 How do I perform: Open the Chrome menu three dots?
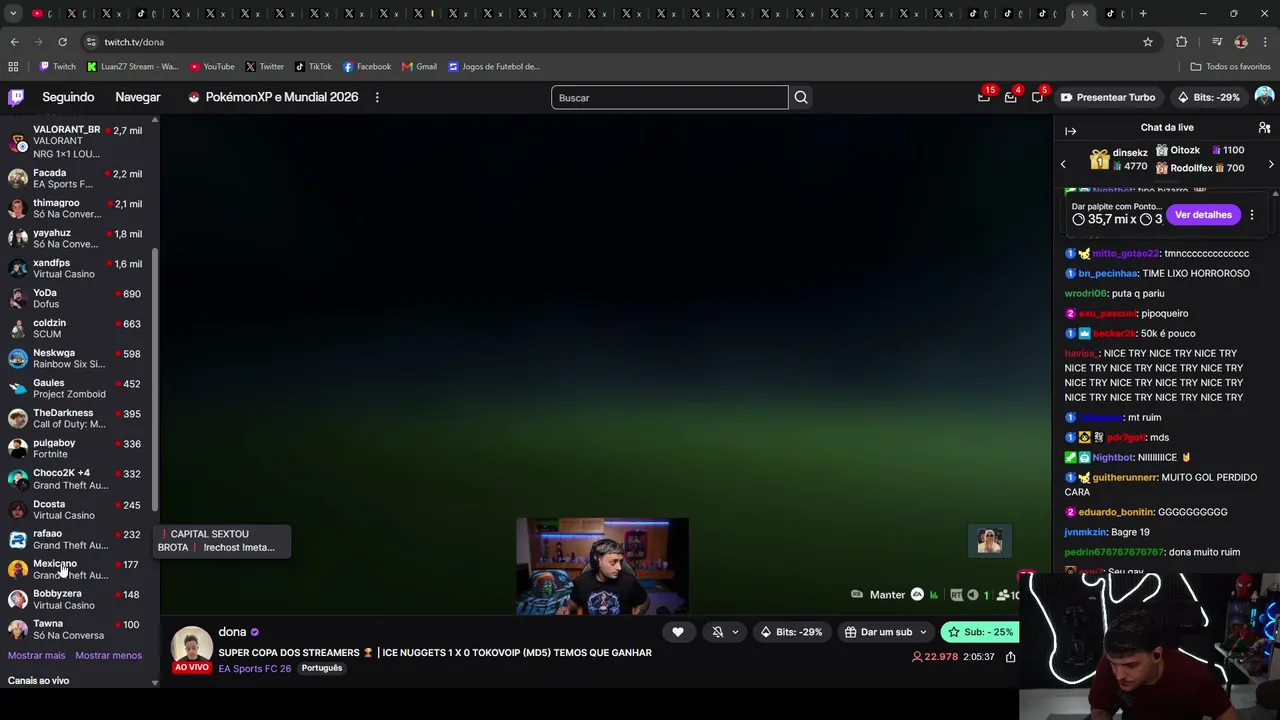coord(1266,42)
